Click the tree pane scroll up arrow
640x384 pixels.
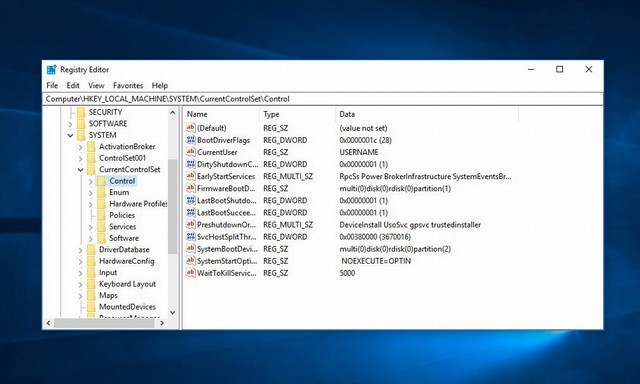[173, 112]
